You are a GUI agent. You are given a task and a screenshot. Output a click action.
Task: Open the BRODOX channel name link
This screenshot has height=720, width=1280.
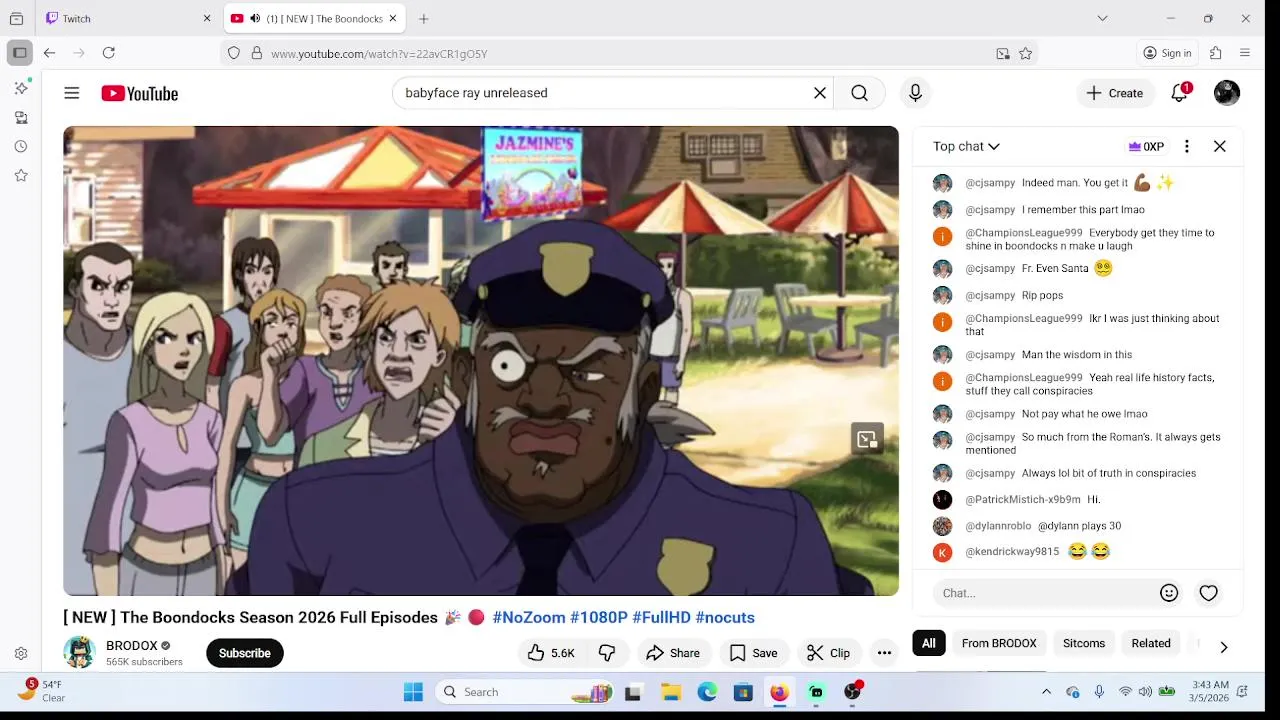(132, 646)
